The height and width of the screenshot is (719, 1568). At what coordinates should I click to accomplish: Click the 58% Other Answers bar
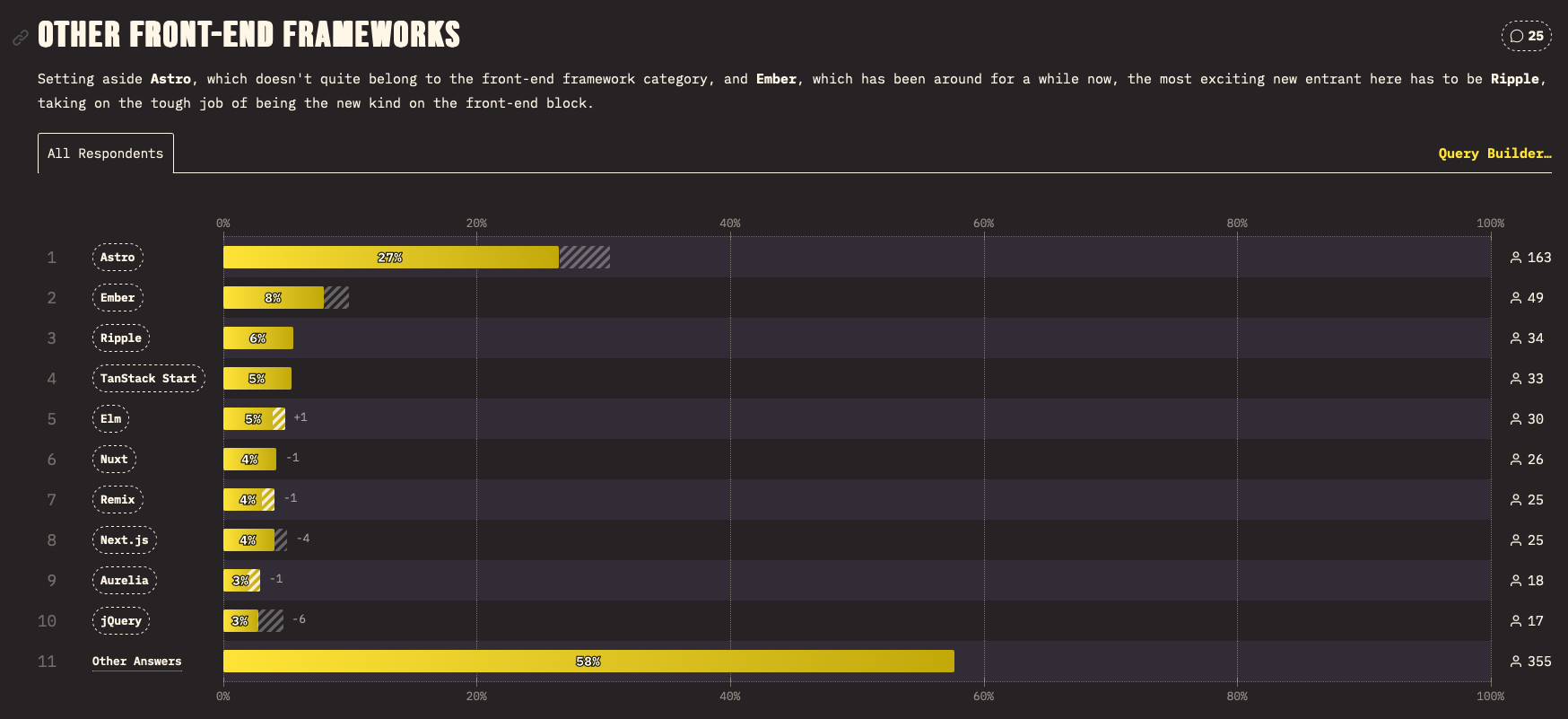pos(588,662)
